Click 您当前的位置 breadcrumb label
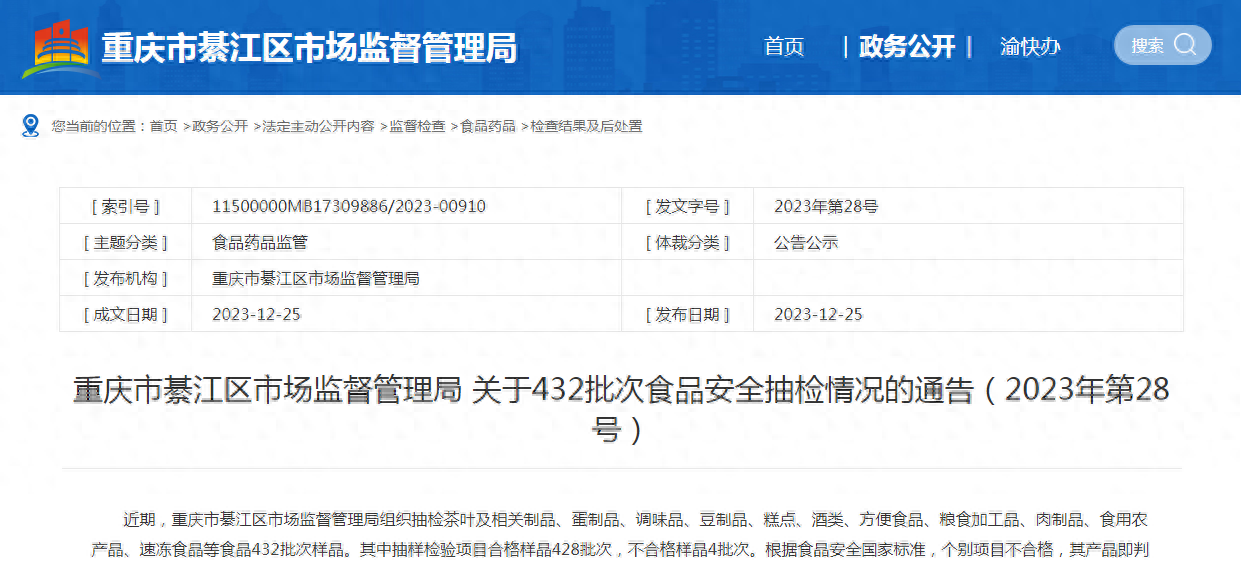The width and height of the screenshot is (1241, 565). (x=99, y=126)
